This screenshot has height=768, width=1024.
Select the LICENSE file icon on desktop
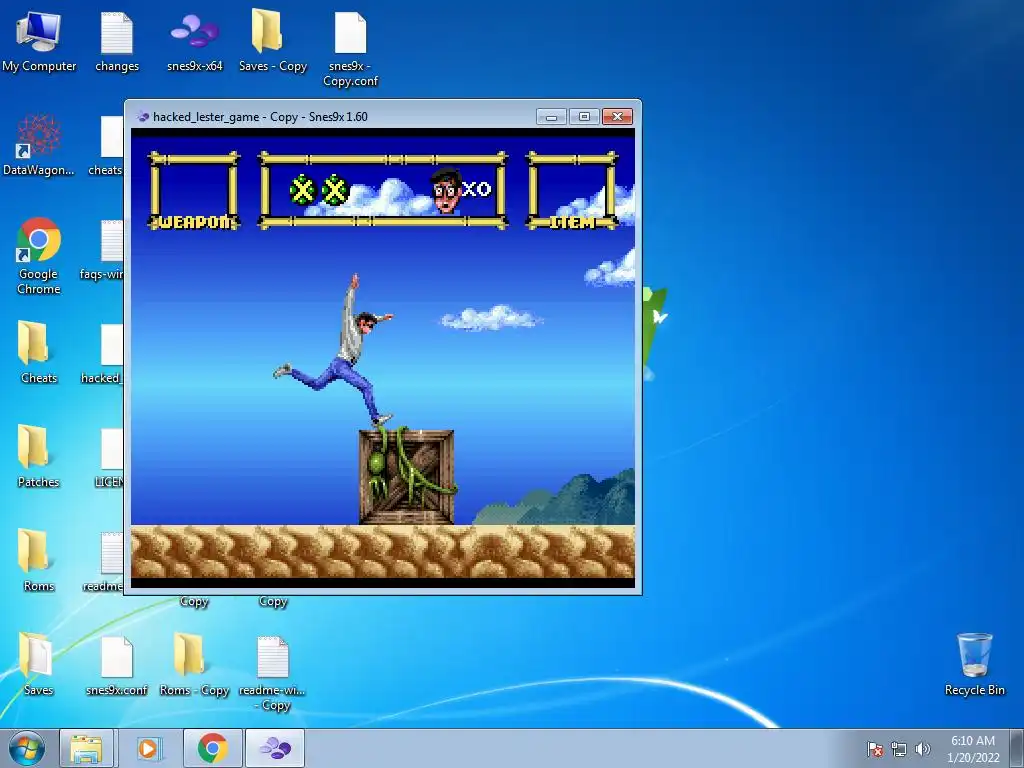pyautogui.click(x=110, y=457)
